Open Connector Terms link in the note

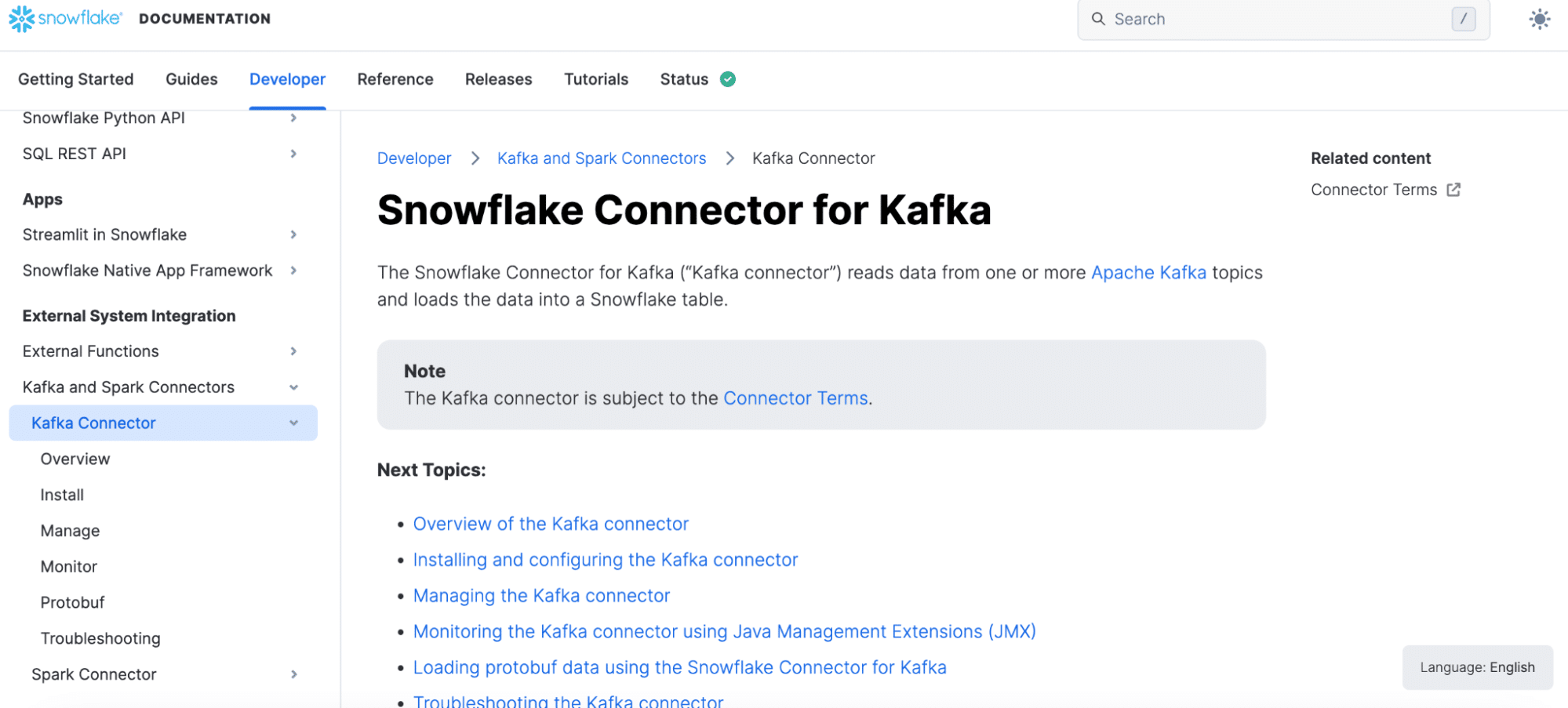pyautogui.click(x=795, y=398)
